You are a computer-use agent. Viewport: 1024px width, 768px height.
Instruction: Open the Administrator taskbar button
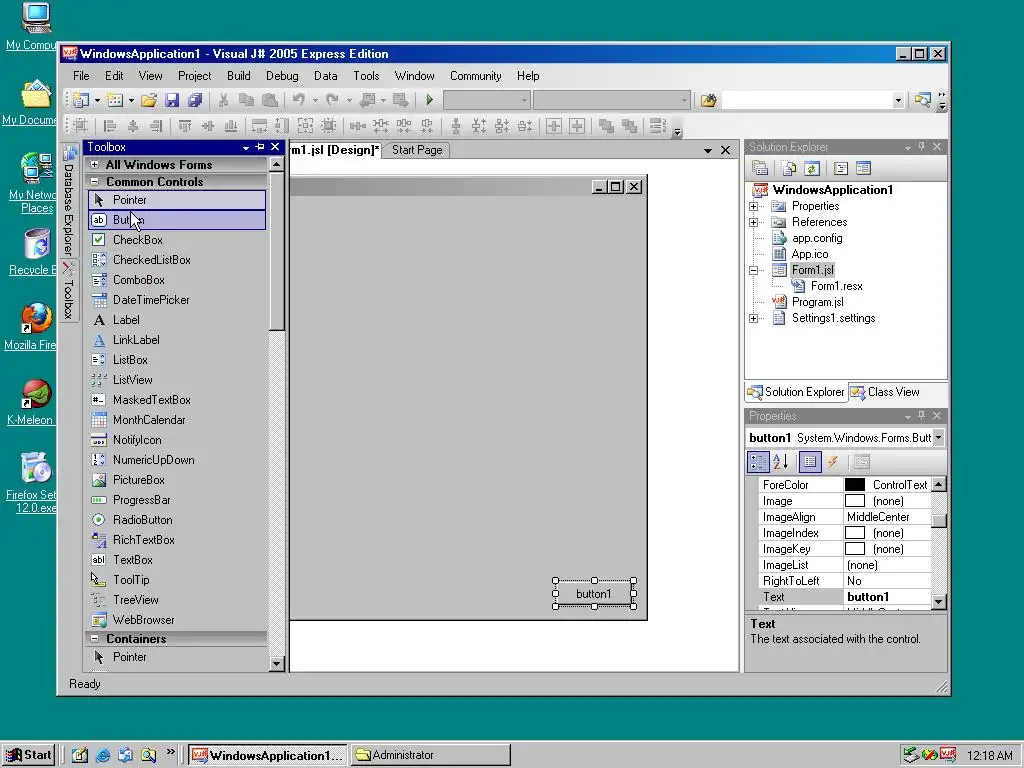tap(430, 755)
